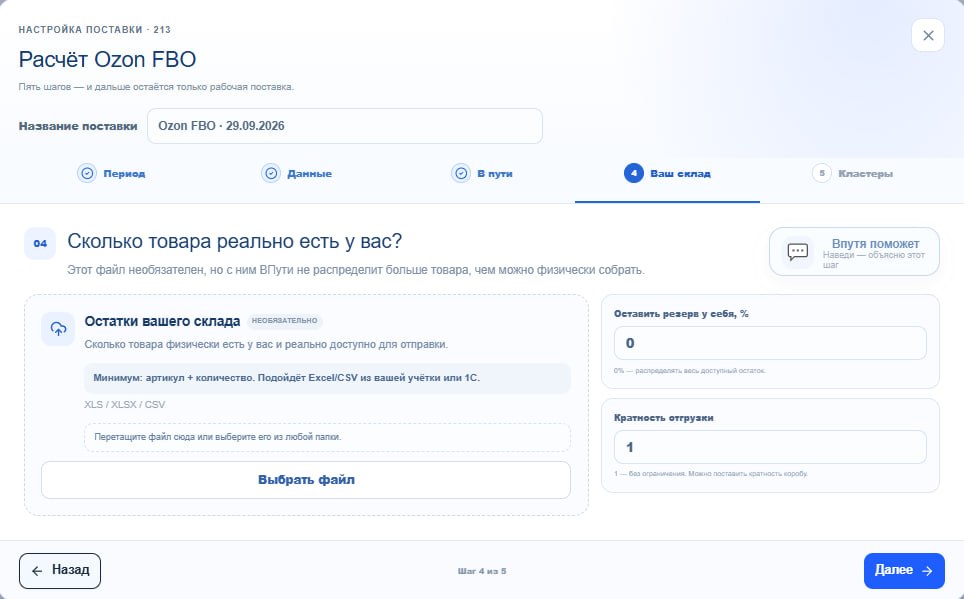964x599 pixels.
Task: Click the 0% reserve hint text
Action: (x=690, y=371)
